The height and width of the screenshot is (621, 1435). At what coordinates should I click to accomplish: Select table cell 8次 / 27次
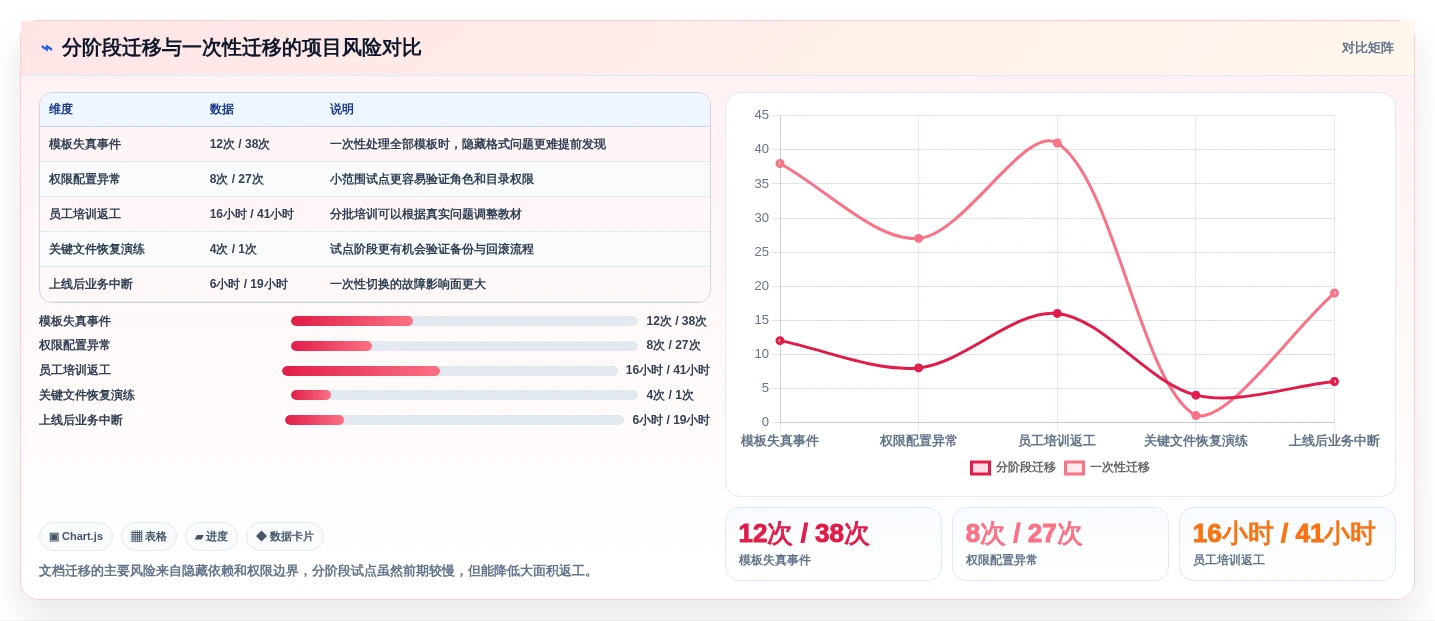tap(237, 179)
